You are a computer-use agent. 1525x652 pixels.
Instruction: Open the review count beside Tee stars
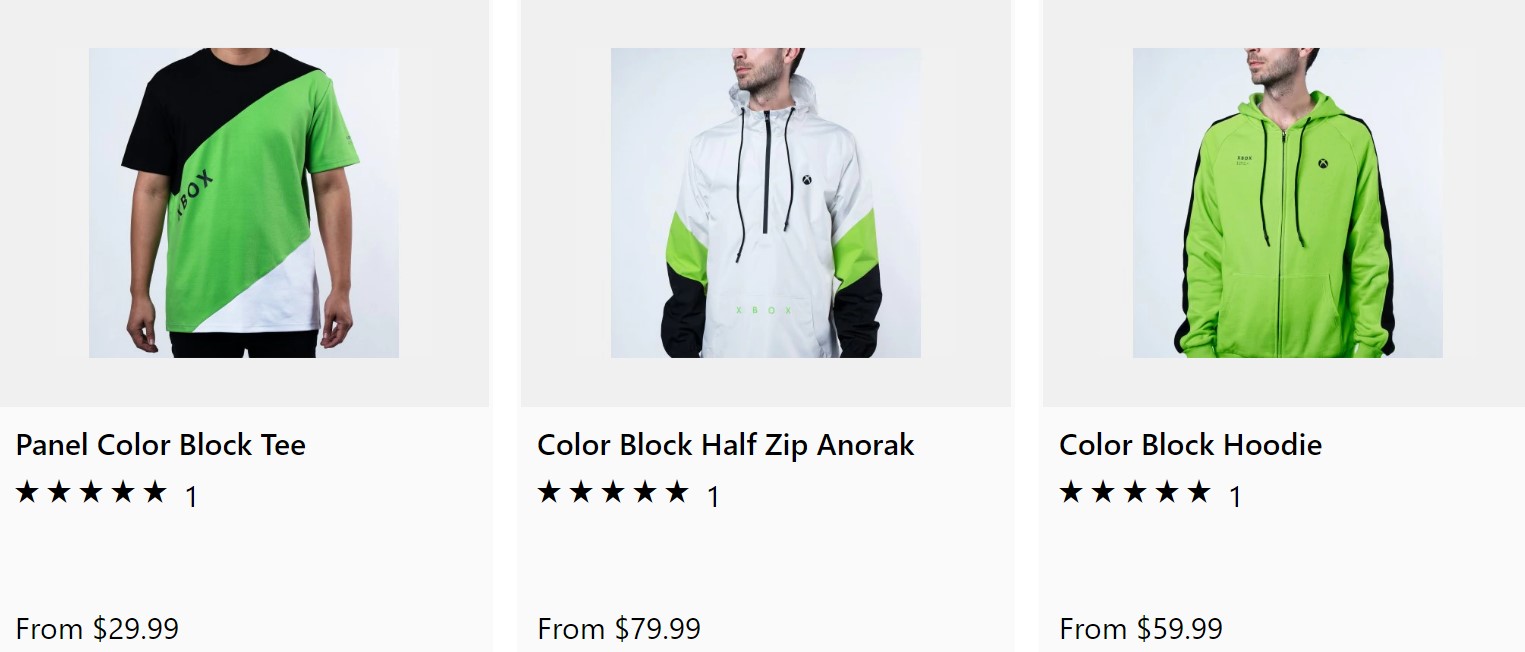(x=191, y=496)
